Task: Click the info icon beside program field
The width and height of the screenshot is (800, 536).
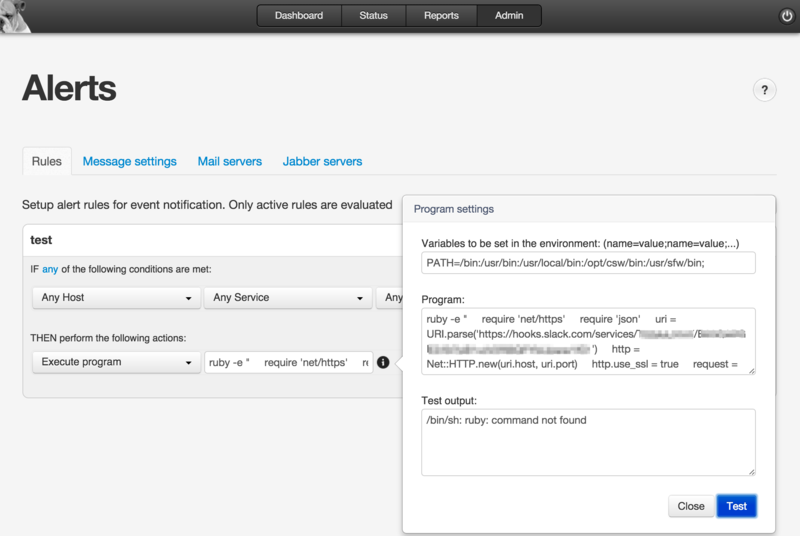Action: [383, 362]
